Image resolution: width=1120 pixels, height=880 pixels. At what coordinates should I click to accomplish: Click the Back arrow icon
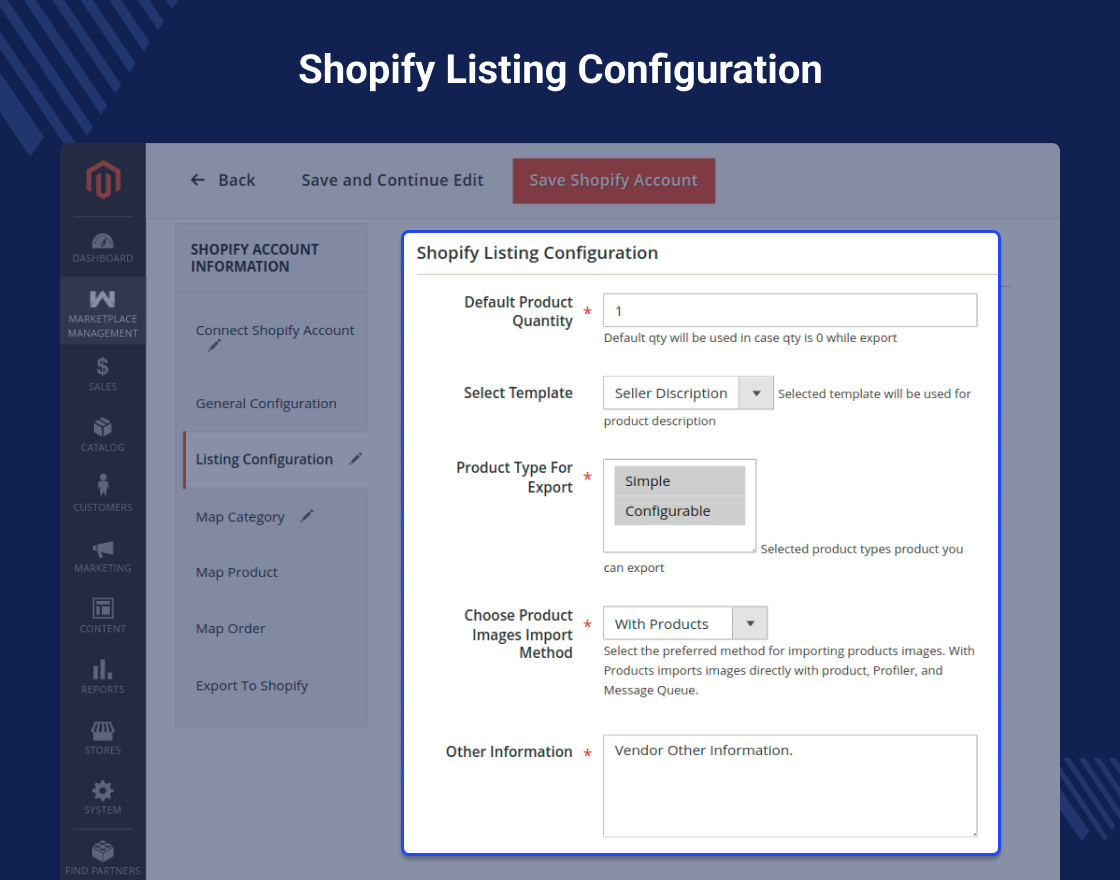pos(198,180)
